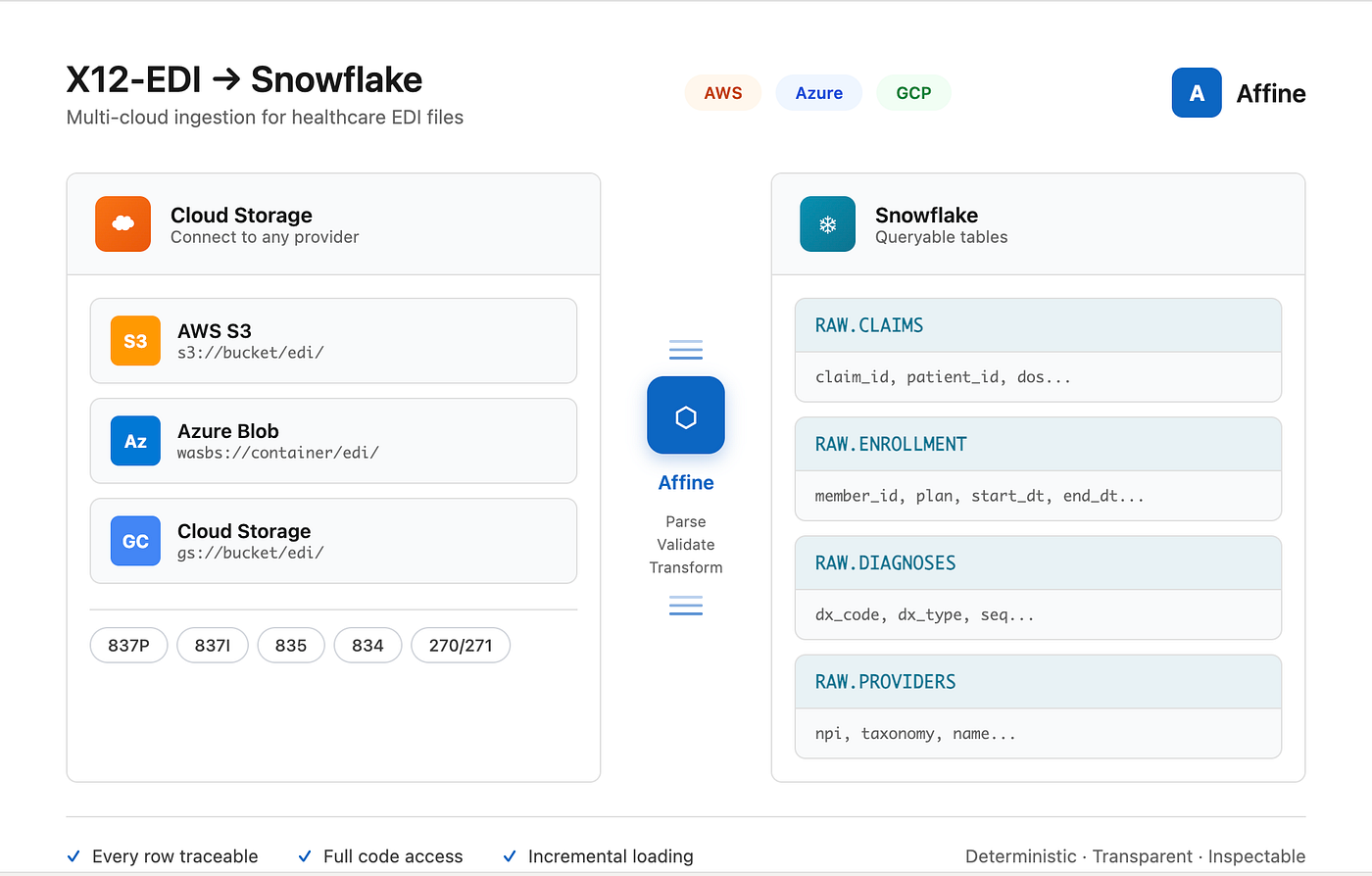Choose the 270/271 format chip
The width and height of the screenshot is (1372, 876).
[x=461, y=646]
